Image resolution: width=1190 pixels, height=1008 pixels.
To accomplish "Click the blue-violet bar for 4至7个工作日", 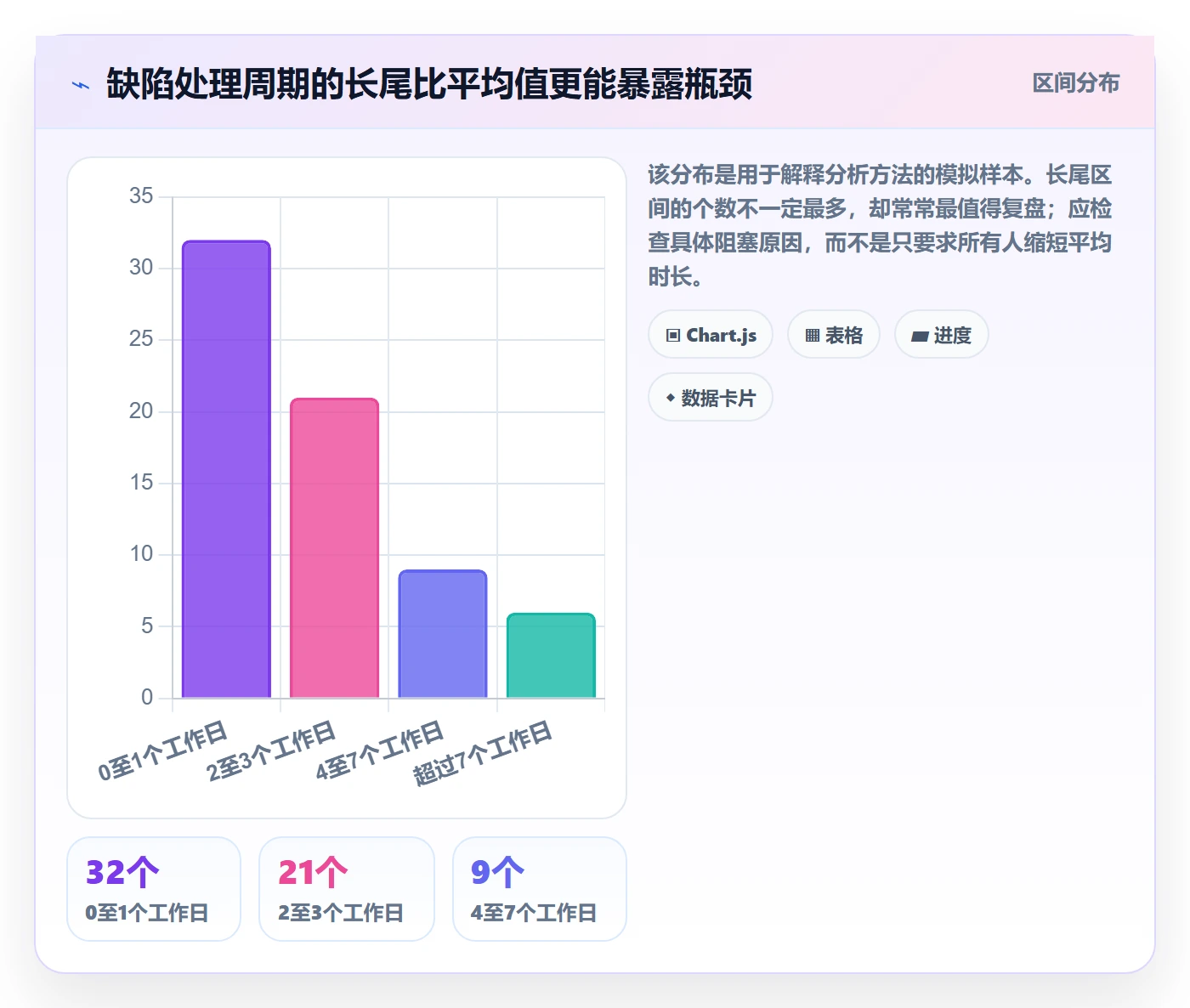I will [x=443, y=634].
